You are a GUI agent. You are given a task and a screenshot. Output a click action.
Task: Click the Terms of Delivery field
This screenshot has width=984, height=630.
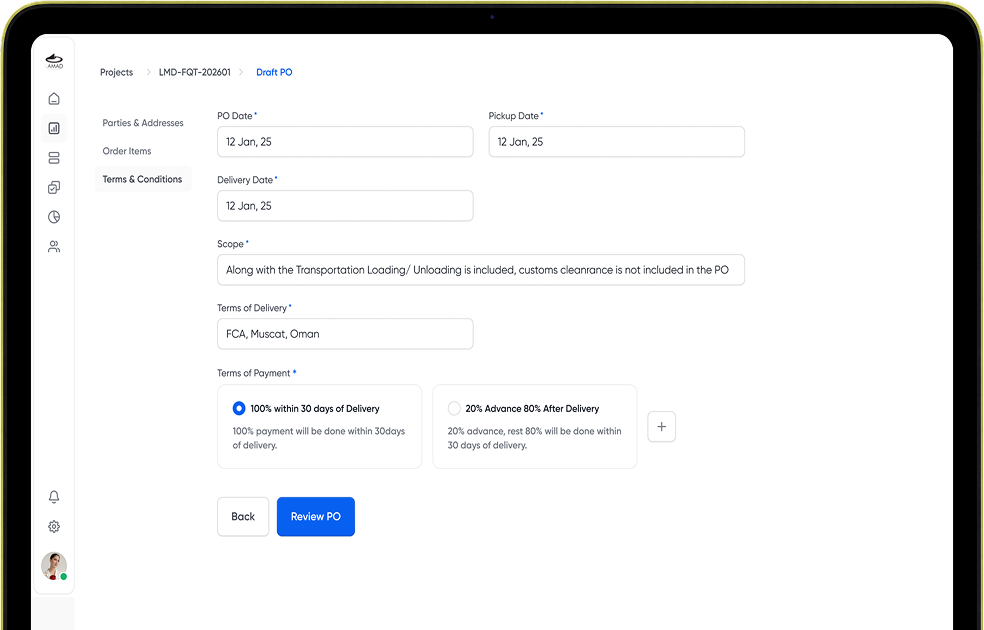click(x=345, y=334)
